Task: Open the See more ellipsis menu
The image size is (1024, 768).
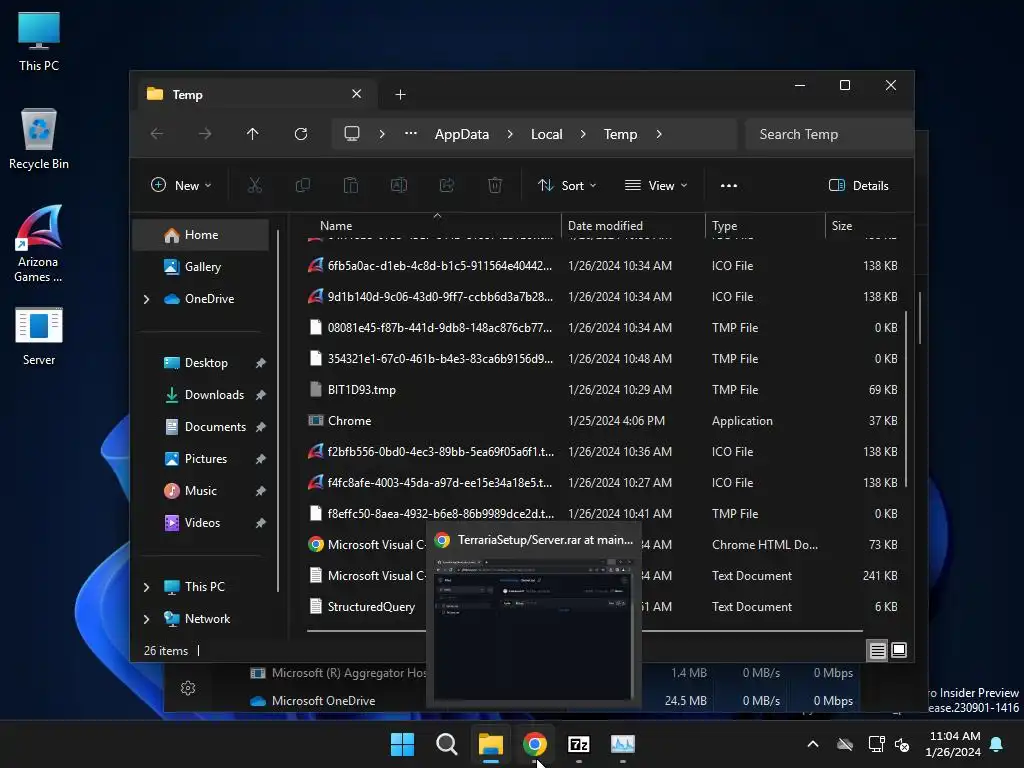Action: coord(729,185)
